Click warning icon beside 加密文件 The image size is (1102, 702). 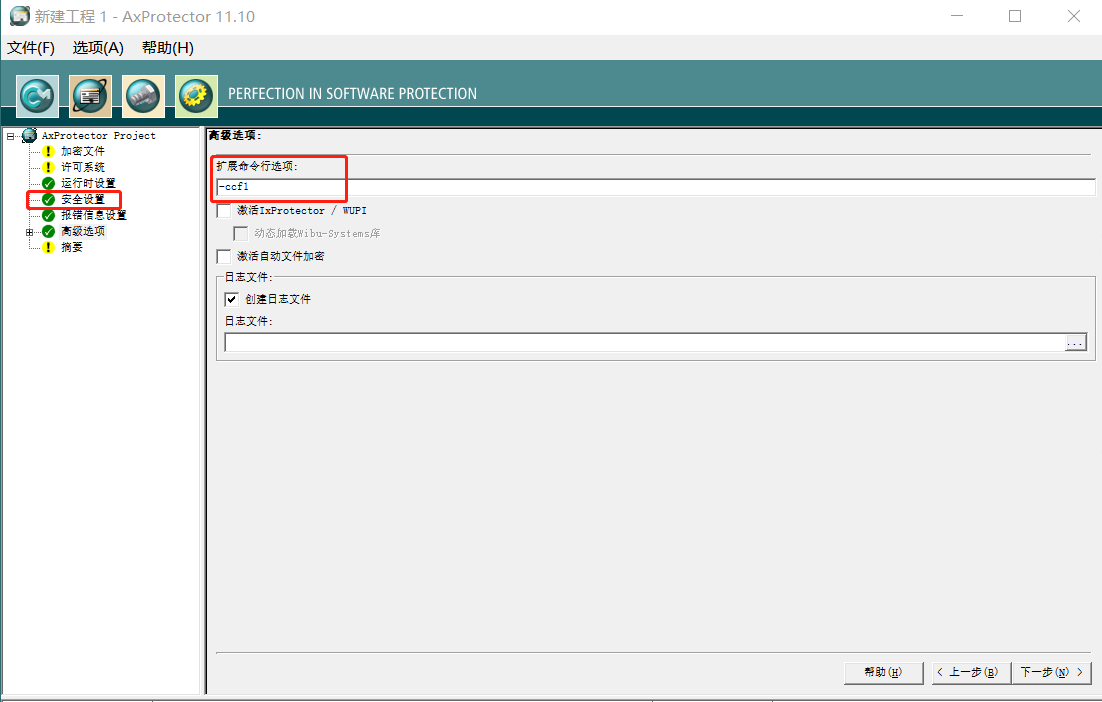48,151
